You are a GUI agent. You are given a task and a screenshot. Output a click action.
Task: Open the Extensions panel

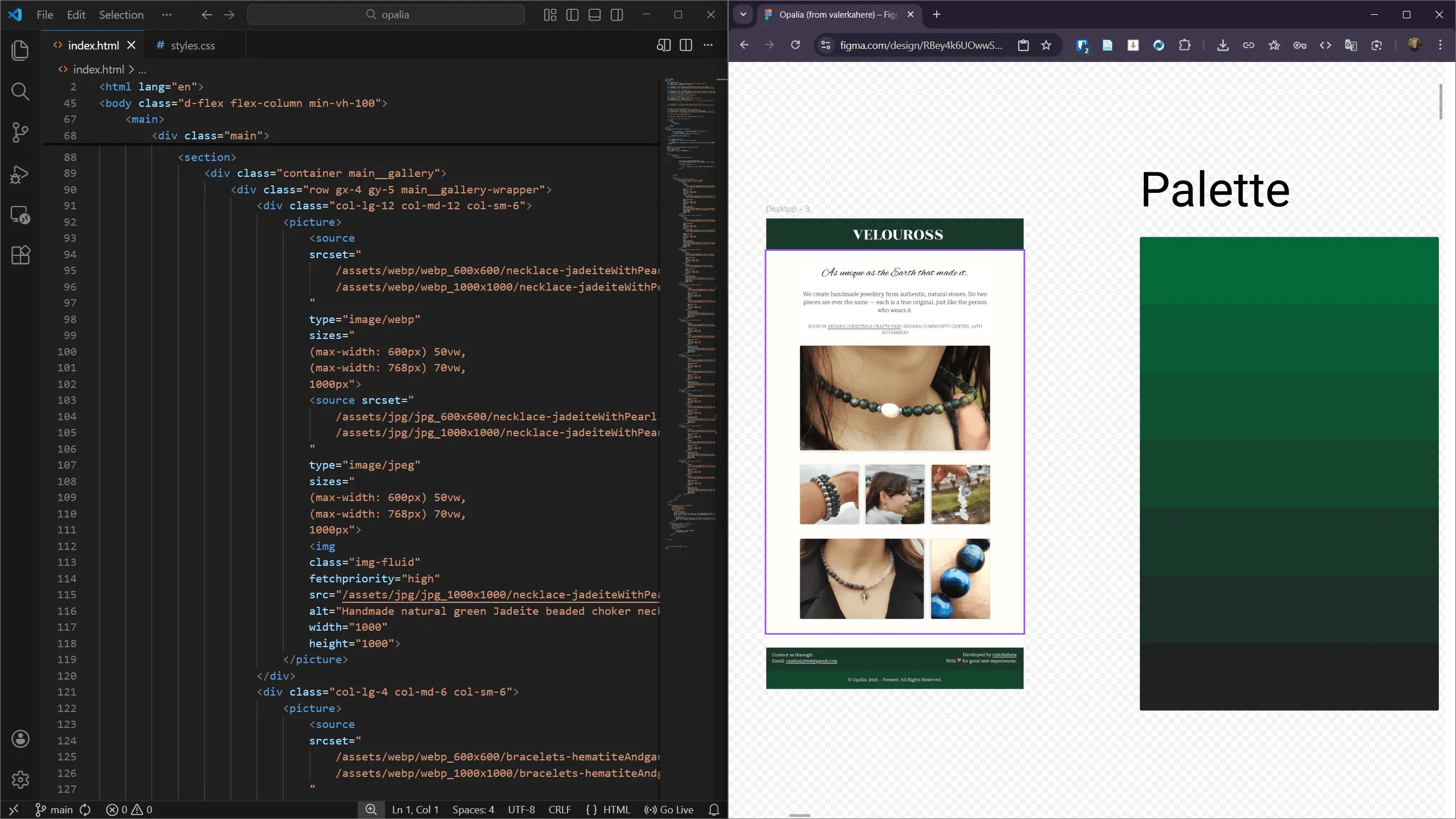[x=20, y=255]
